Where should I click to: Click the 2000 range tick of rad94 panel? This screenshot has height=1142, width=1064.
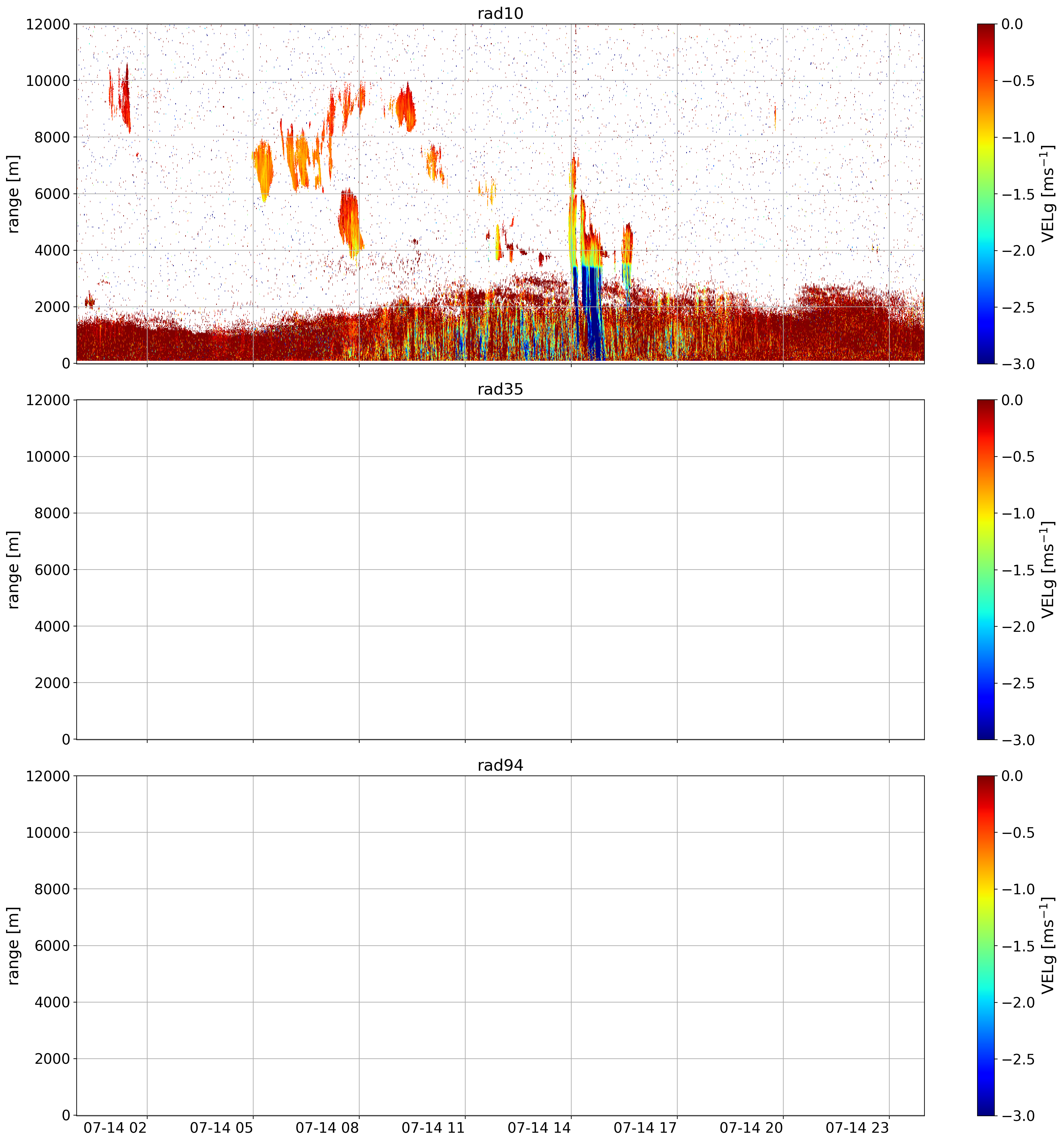pos(52,1059)
